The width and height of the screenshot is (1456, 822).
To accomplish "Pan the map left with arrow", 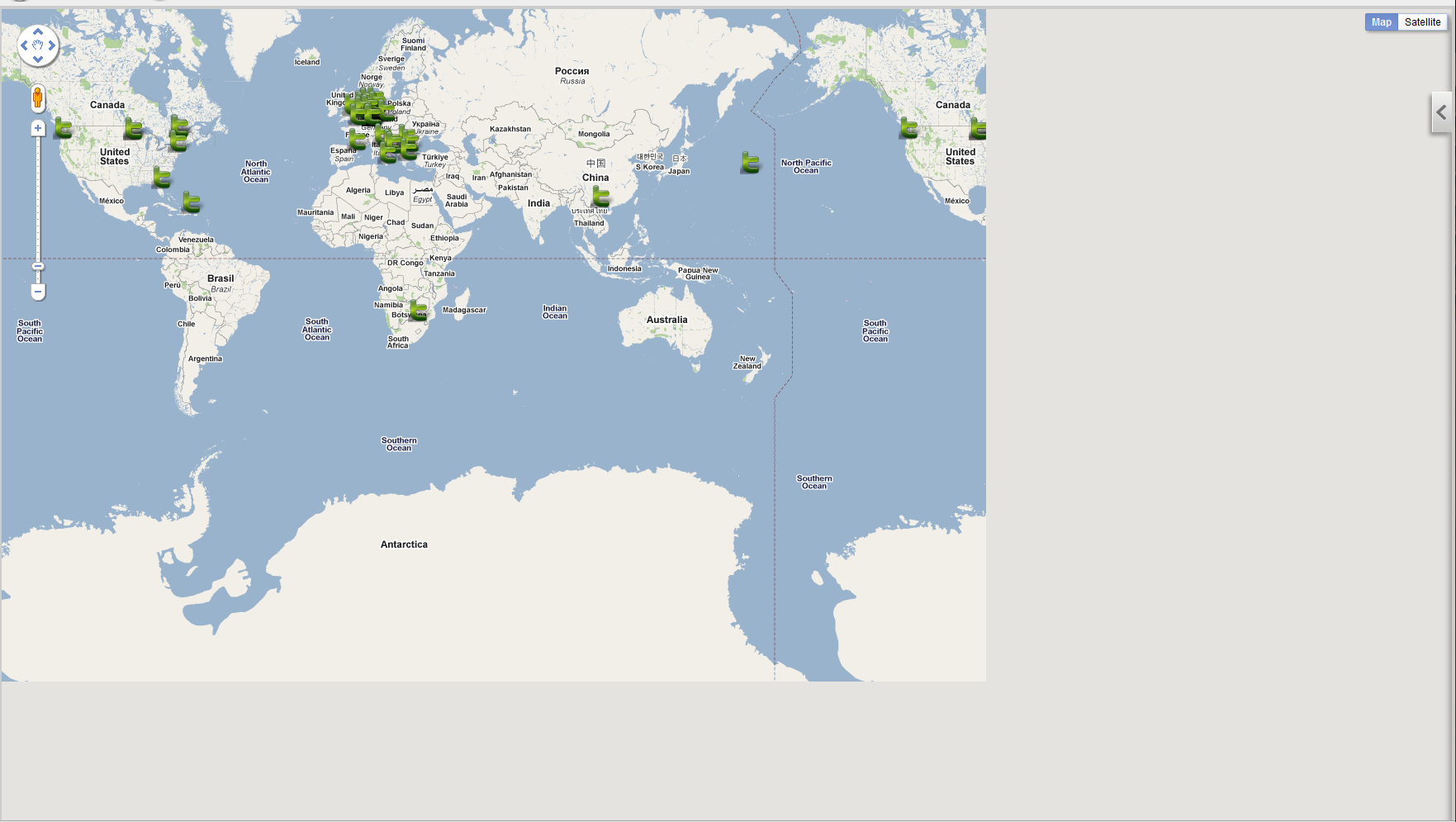I will click(24, 45).
